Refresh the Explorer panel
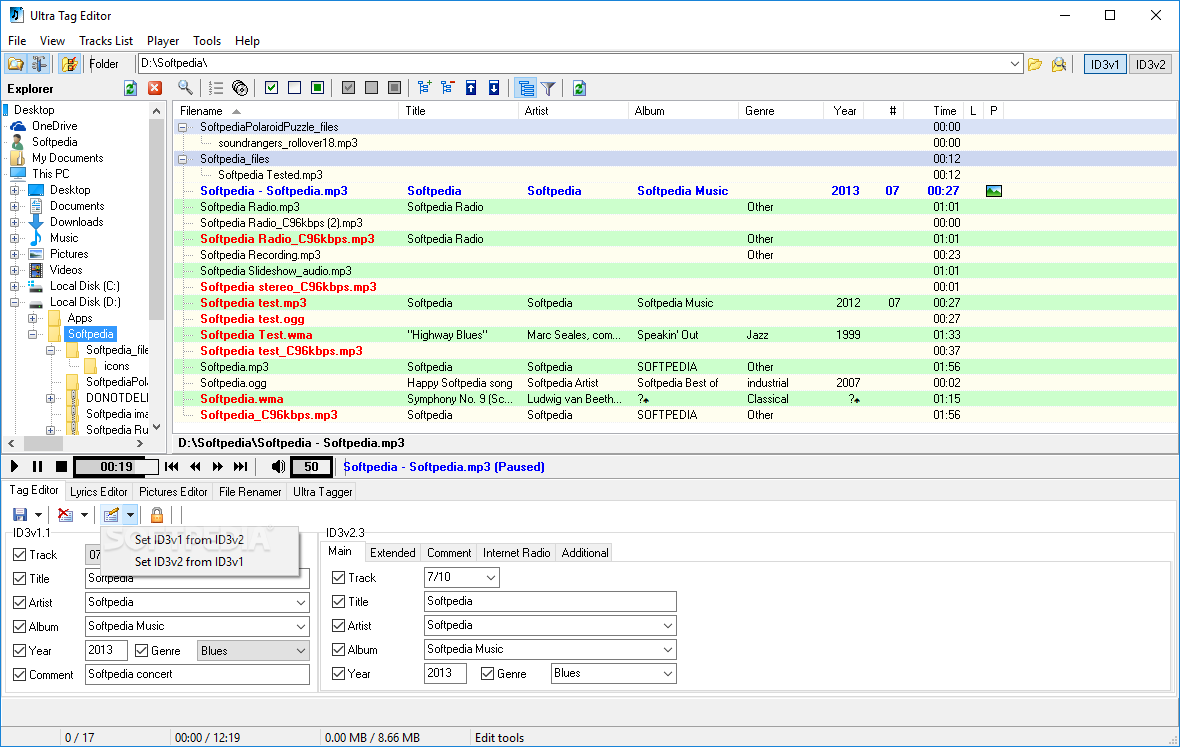Screen dimensions: 1180x747 click(130, 88)
